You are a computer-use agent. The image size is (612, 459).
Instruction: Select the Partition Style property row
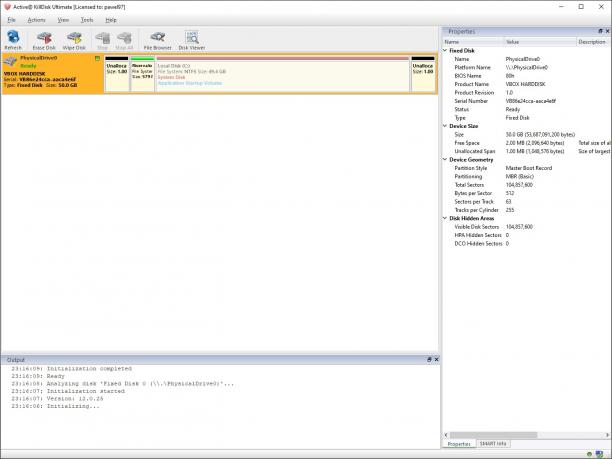coord(527,168)
